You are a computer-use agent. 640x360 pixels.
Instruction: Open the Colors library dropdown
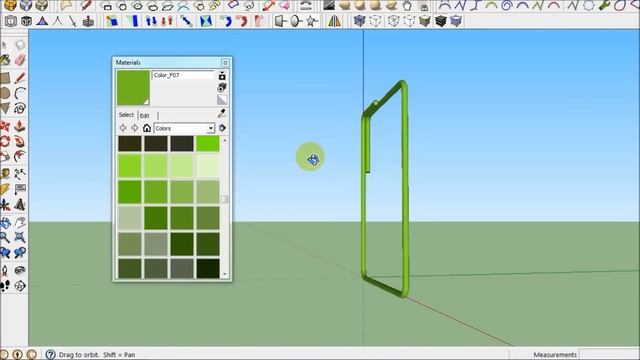coord(184,128)
